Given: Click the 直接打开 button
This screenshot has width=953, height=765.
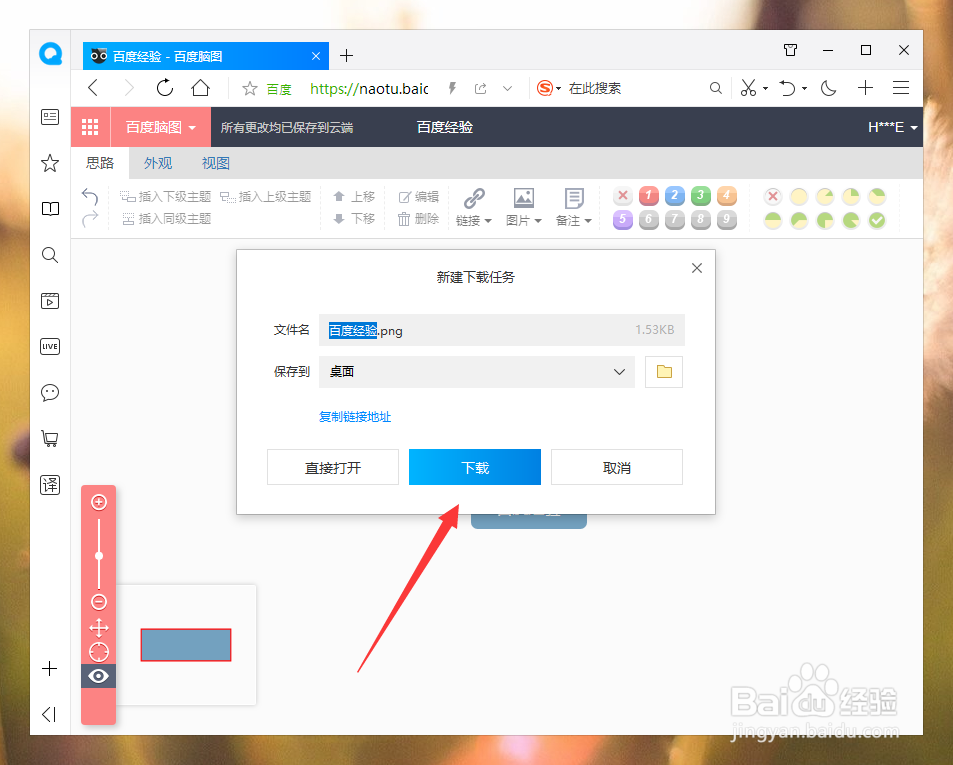Looking at the screenshot, I should [333, 467].
